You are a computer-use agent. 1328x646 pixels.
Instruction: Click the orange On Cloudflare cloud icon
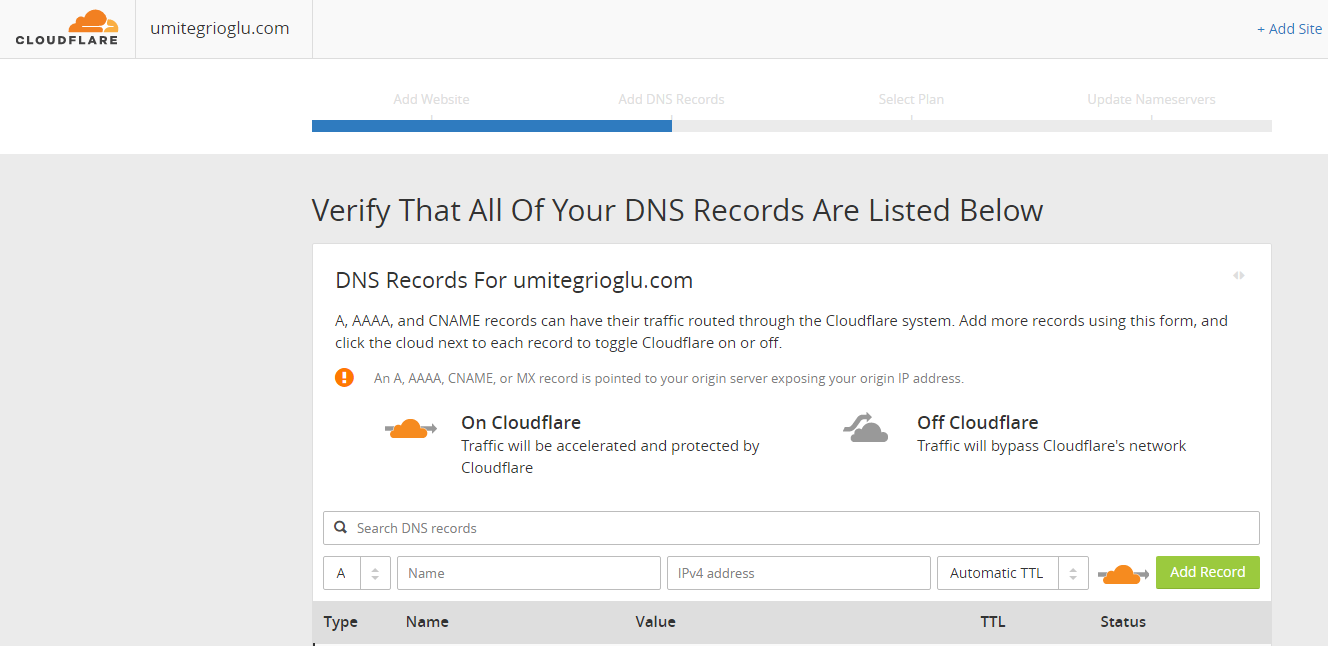tap(411, 429)
